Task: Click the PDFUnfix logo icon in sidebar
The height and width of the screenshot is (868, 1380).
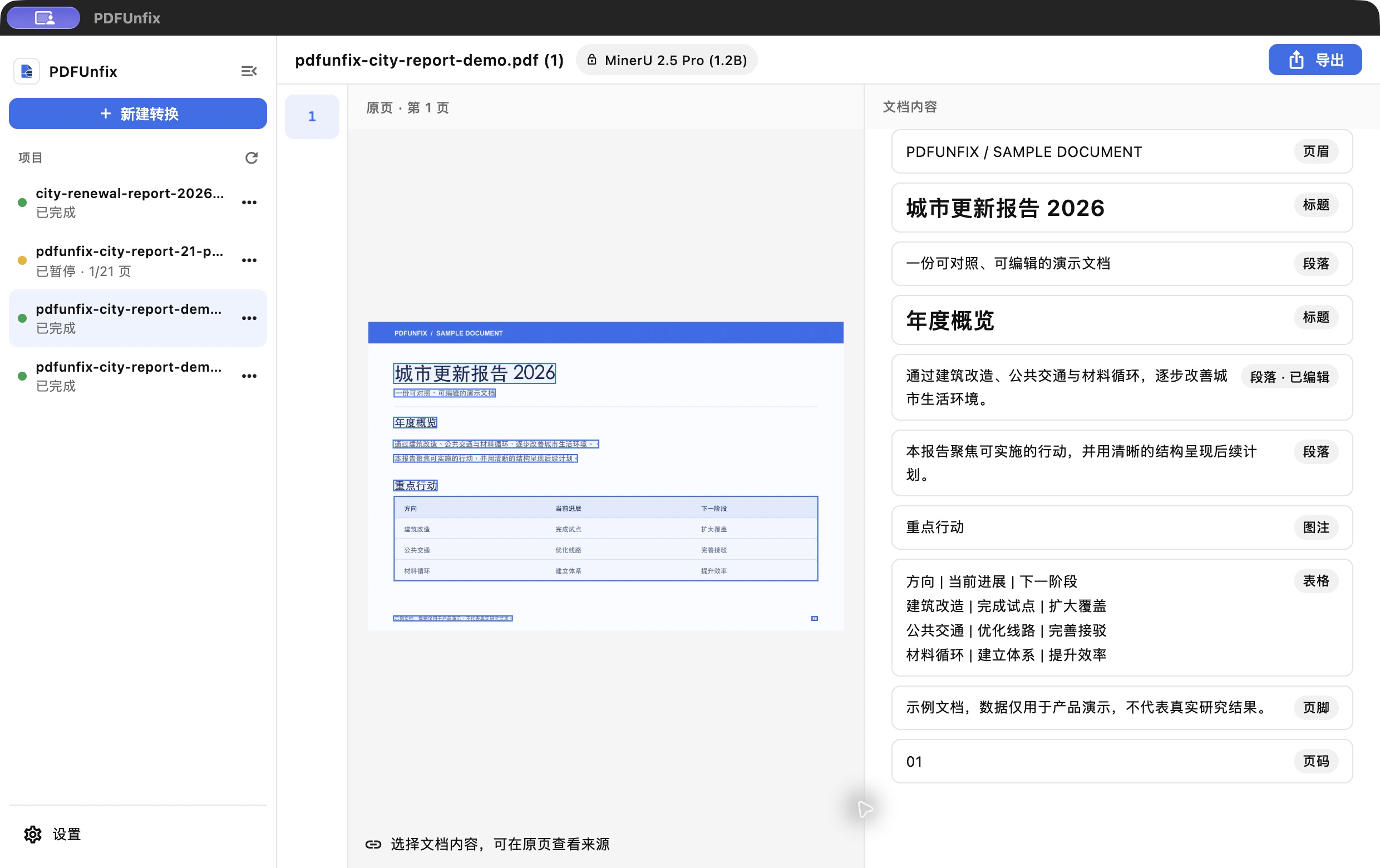Action: (26, 71)
